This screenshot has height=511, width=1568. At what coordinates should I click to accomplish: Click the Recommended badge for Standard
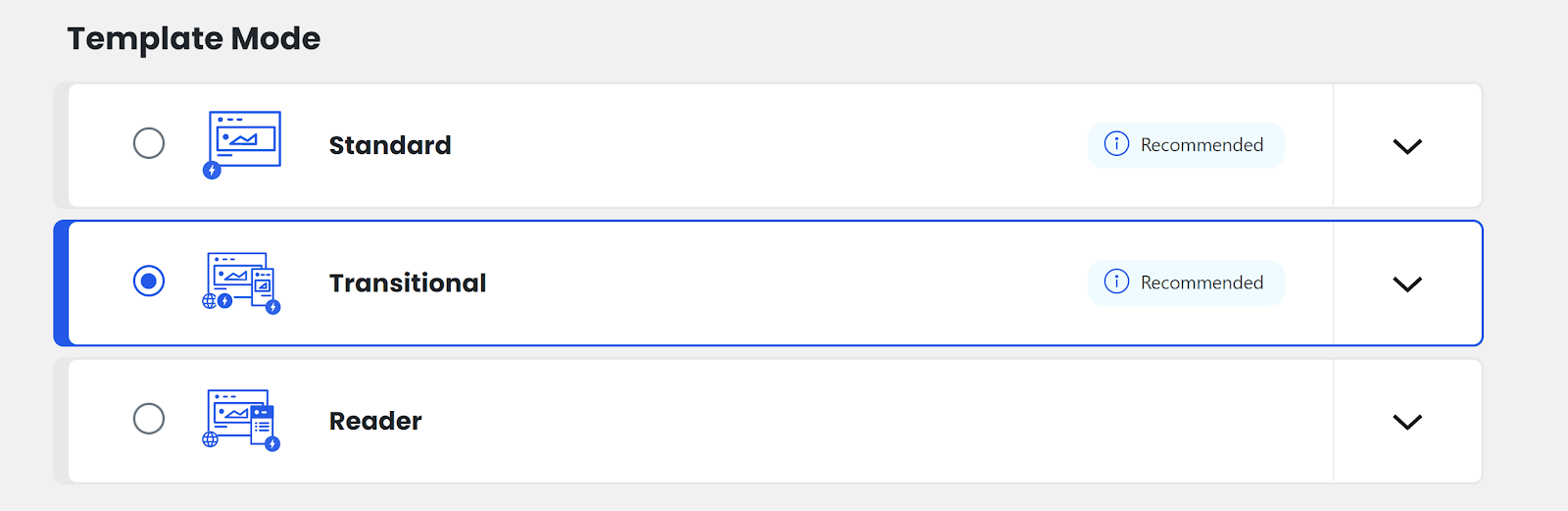pyautogui.click(x=1186, y=145)
